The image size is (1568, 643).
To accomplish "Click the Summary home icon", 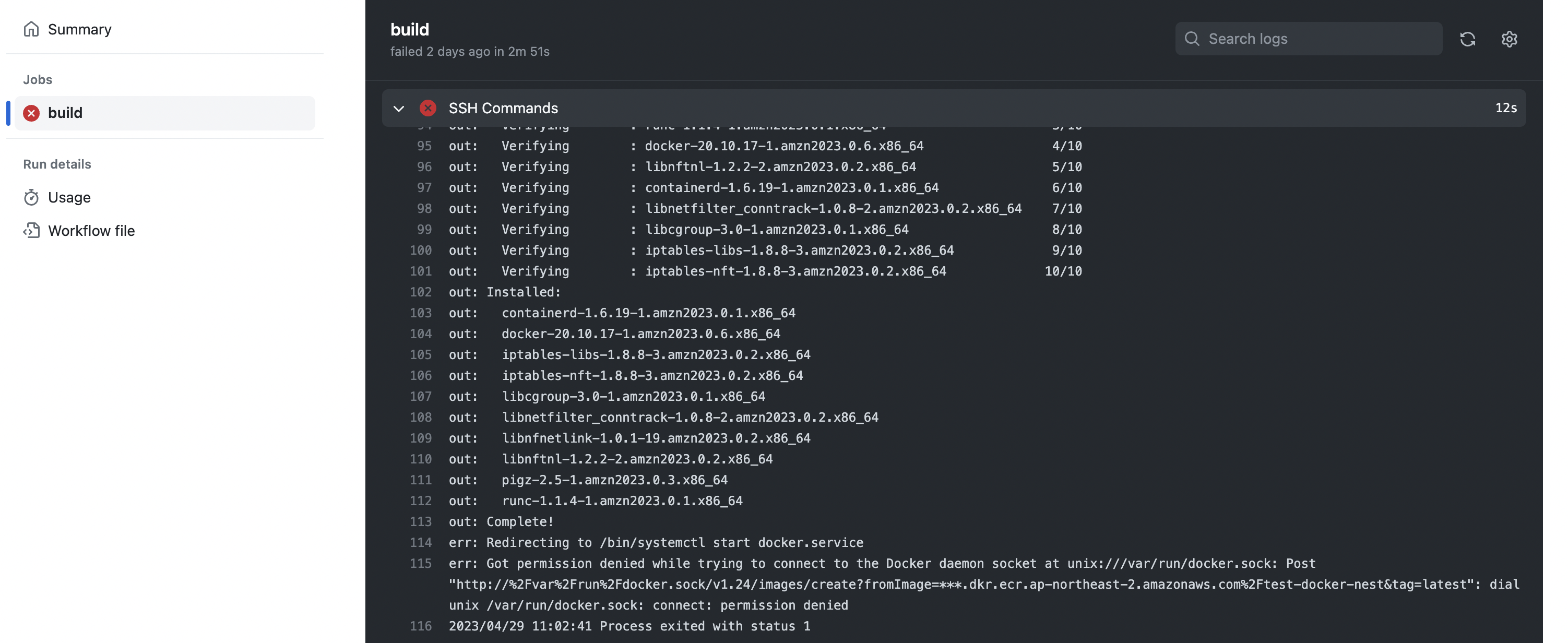I will 31,29.
